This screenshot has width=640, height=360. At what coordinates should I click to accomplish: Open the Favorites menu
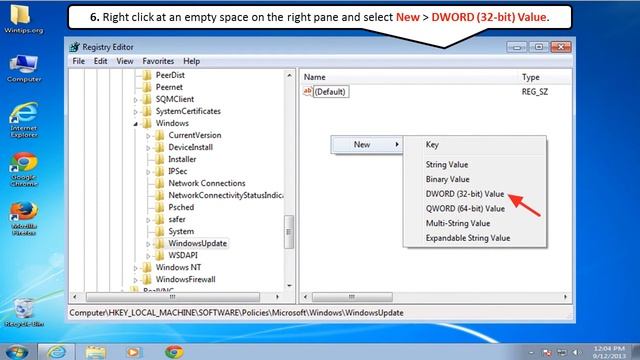(158, 61)
